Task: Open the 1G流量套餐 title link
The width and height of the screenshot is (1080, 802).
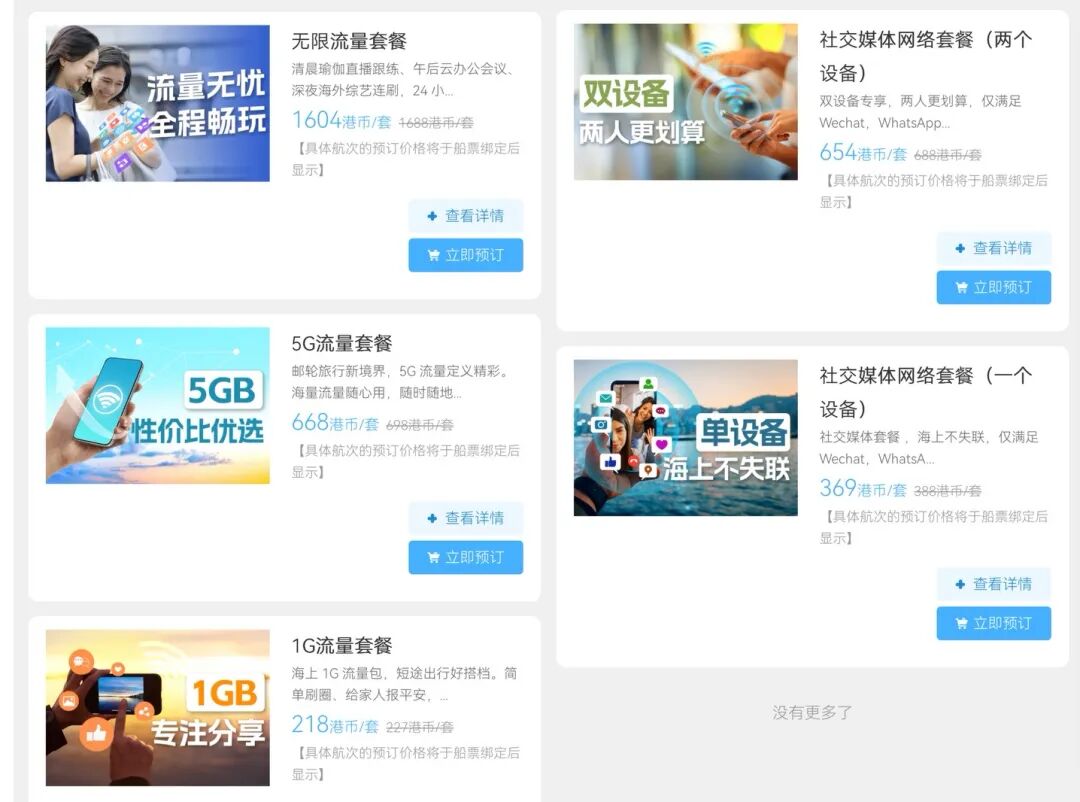Action: [342, 646]
